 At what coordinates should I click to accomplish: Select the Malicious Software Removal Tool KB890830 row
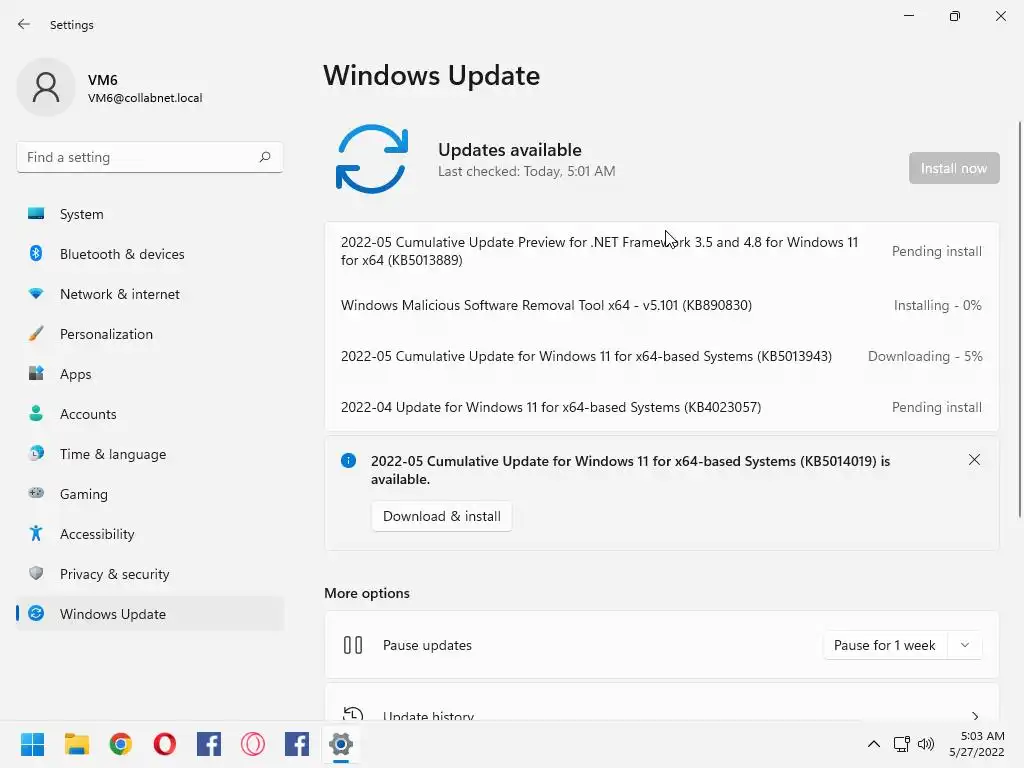tap(662, 305)
